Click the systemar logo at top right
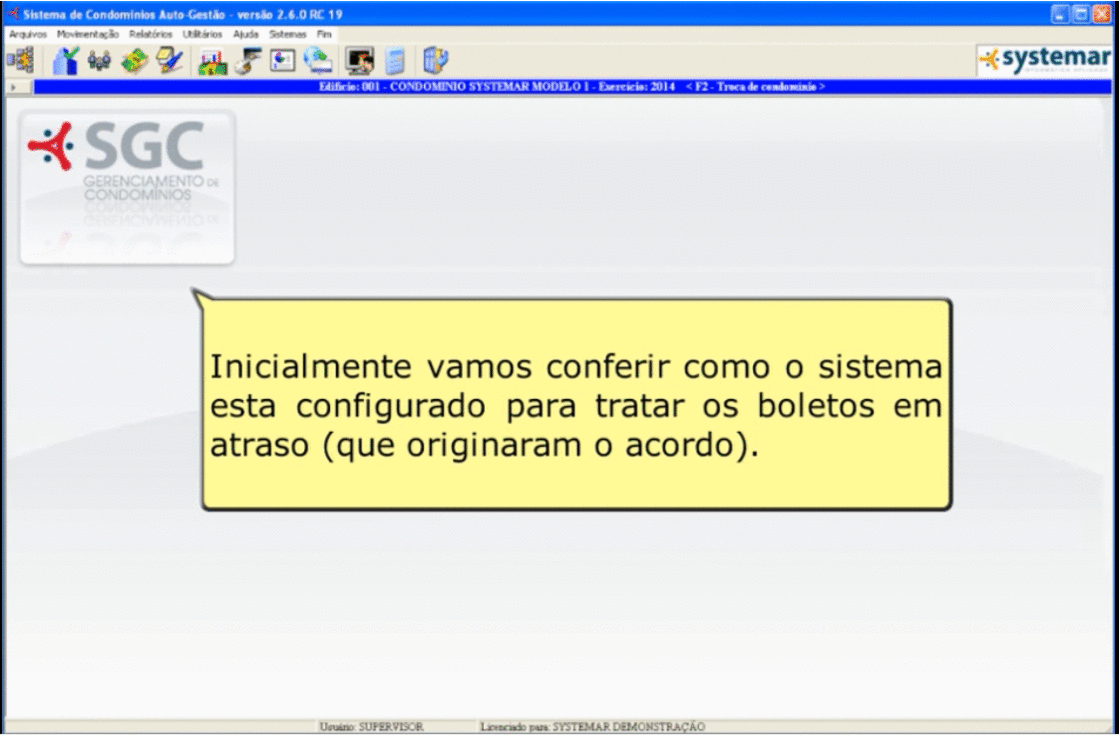The image size is (1119, 737). pos(1044,60)
